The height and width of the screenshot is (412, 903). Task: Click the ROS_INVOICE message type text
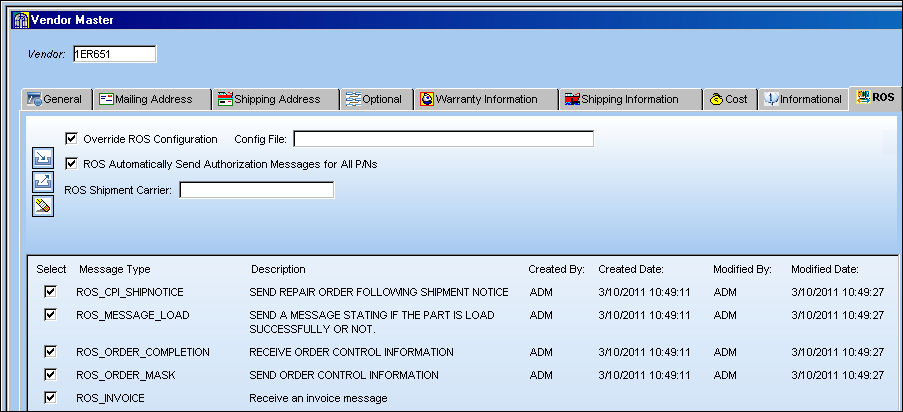tap(110, 398)
